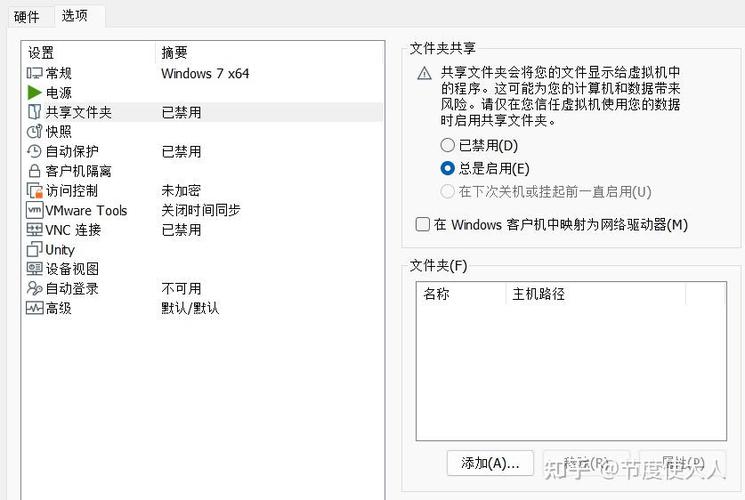Screen dimensions: 745x500
Task: Click the VNC 连接 icon
Action: click(34, 230)
